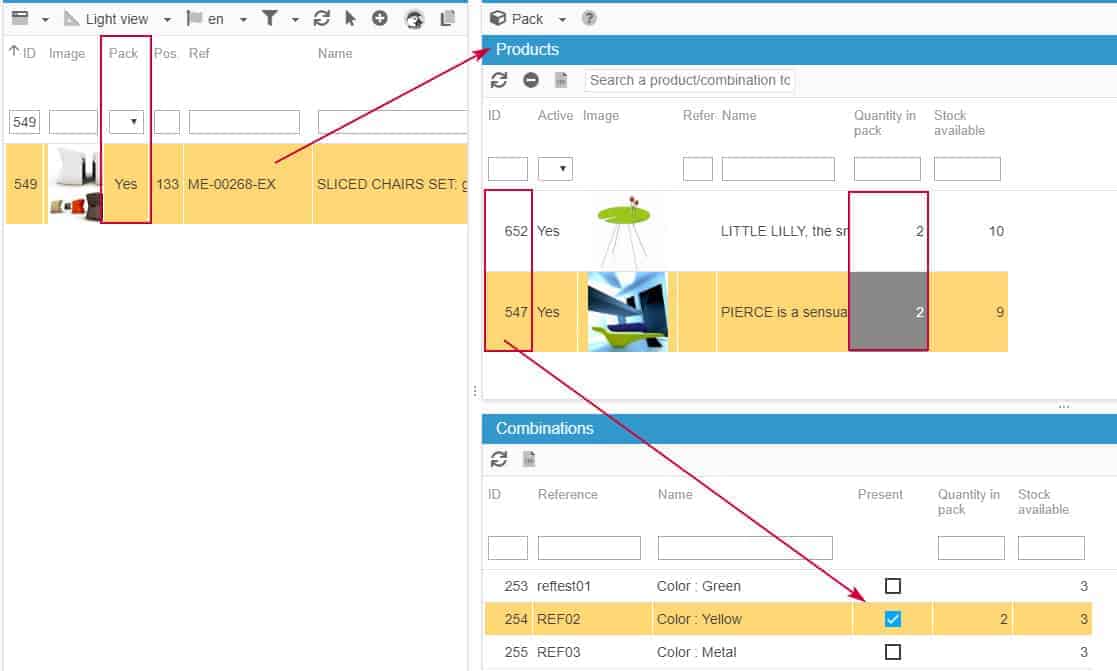1117x671 pixels.
Task: Refresh the Products panel list
Action: (x=499, y=80)
